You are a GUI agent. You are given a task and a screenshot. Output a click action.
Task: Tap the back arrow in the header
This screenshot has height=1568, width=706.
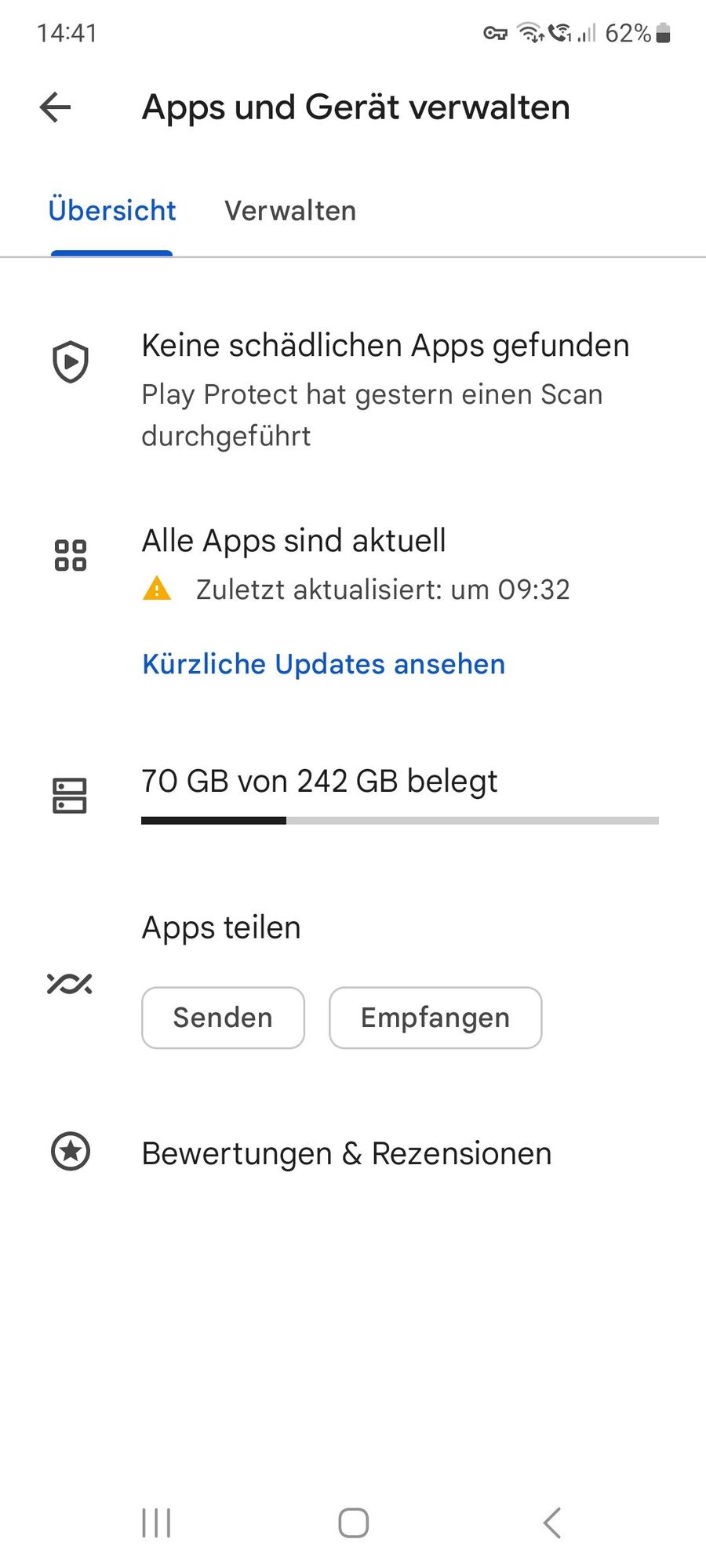coord(56,107)
